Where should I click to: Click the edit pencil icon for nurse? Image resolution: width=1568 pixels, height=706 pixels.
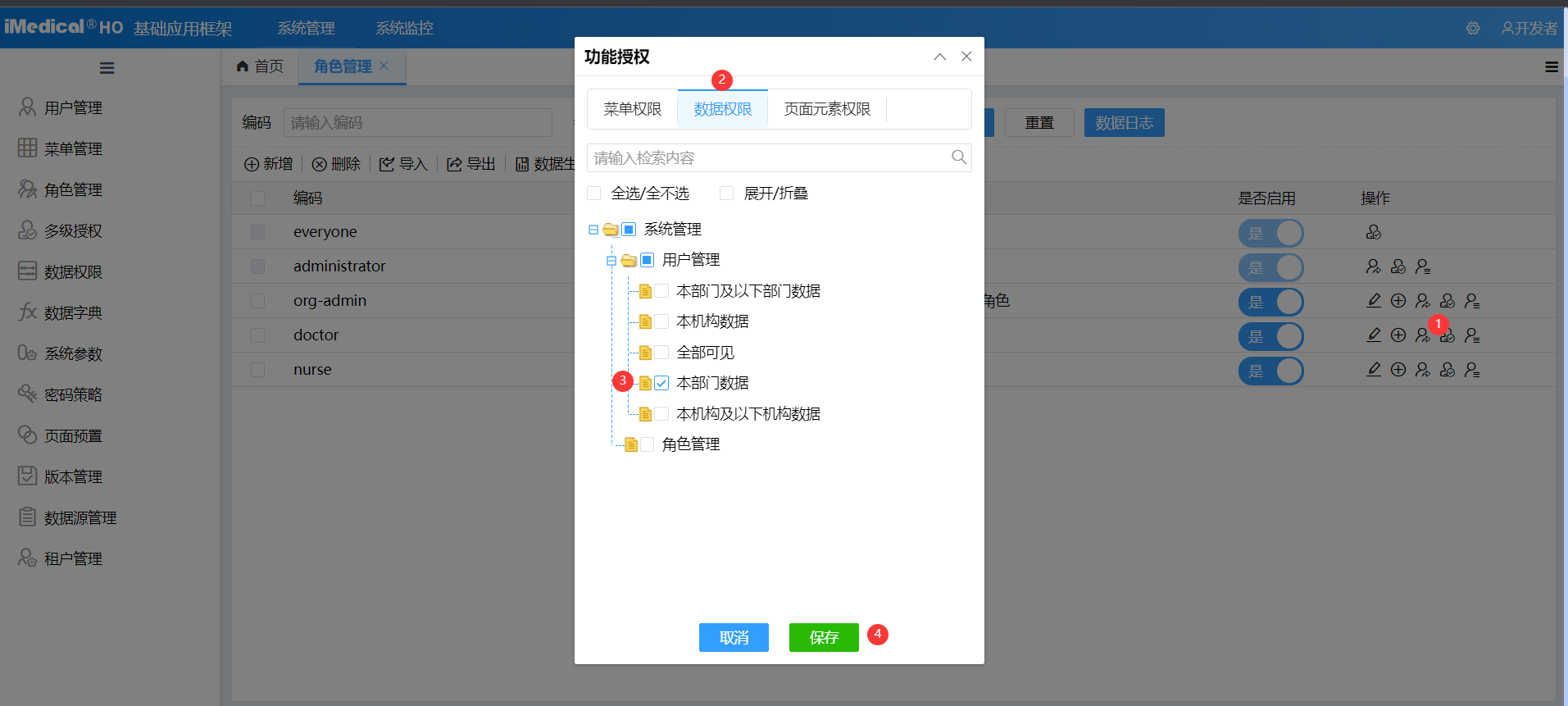coord(1374,370)
